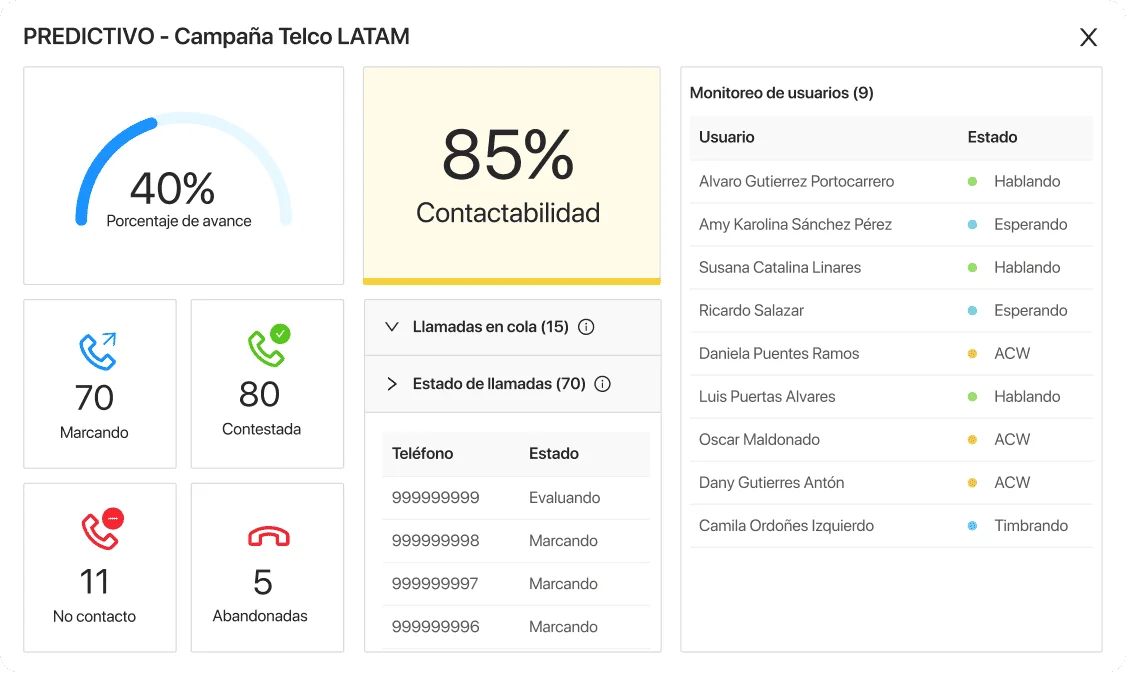This screenshot has height=673, width=1126.
Task: Click the red No contacto phone icon
Action: [x=102, y=529]
